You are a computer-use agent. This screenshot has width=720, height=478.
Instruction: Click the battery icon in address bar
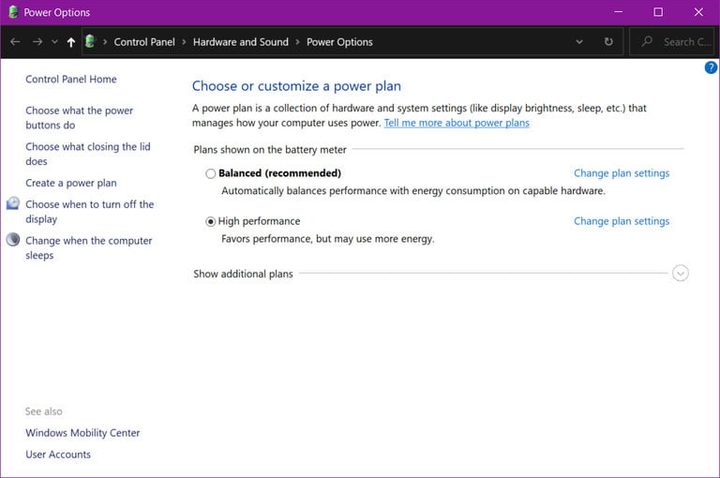[90, 41]
